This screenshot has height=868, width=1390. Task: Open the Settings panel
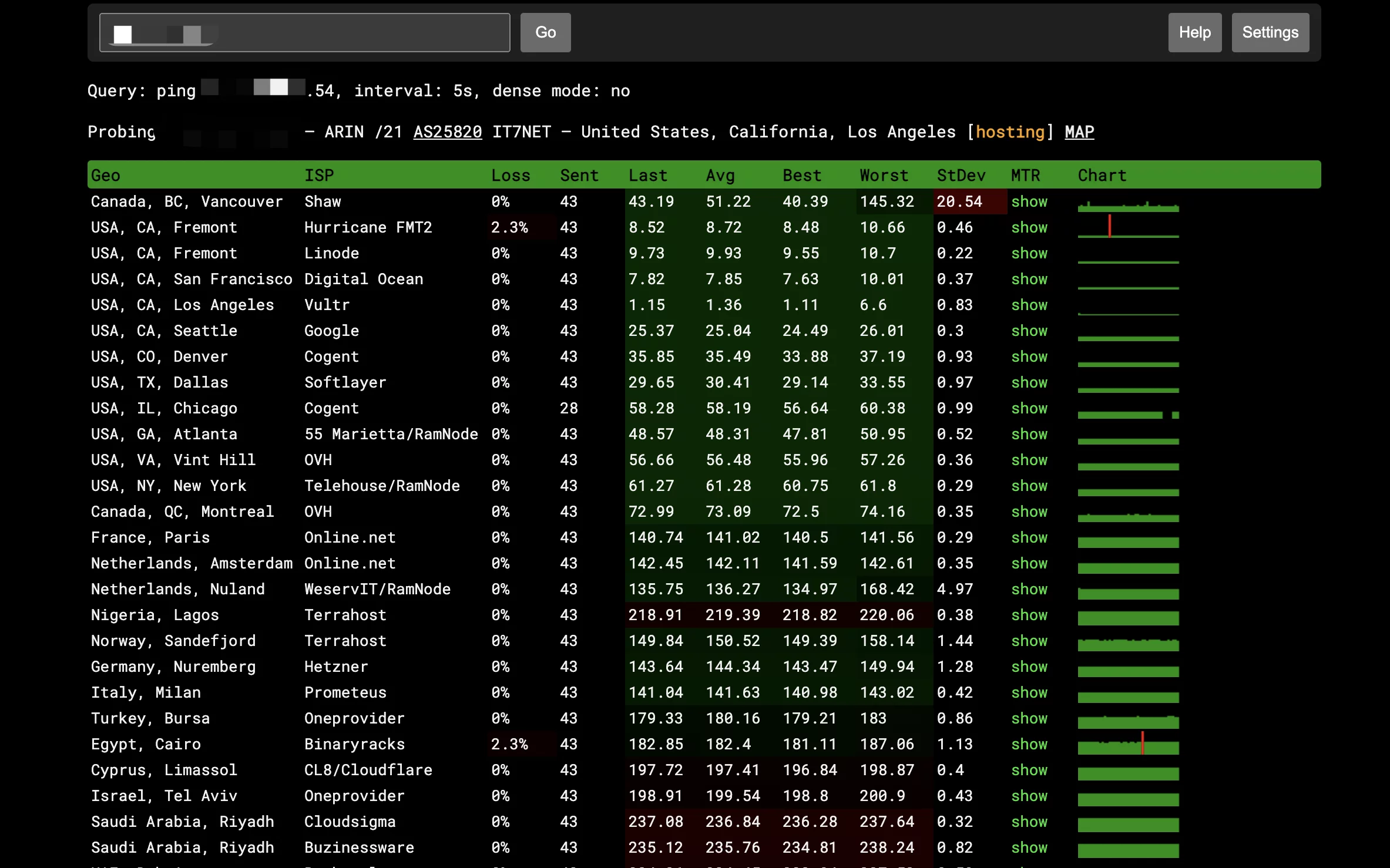pos(1270,32)
